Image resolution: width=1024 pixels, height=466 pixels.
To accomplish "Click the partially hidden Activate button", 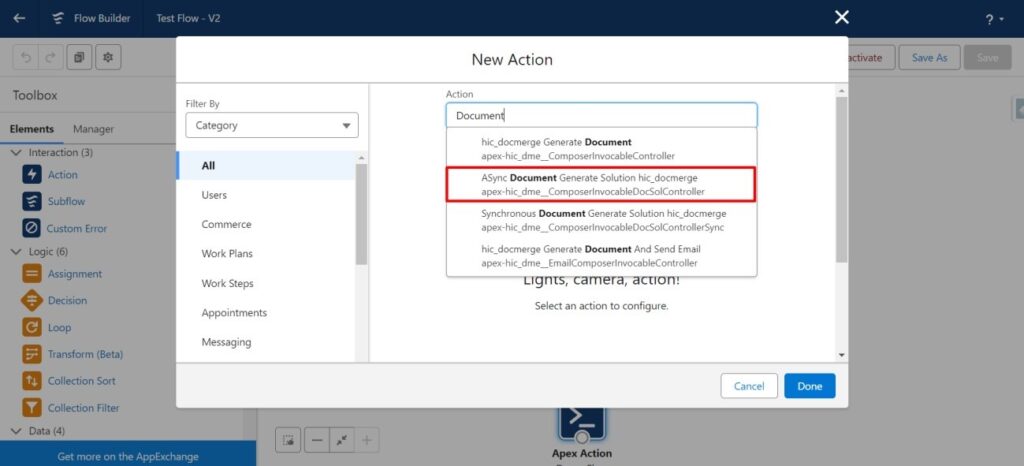I will 871,57.
